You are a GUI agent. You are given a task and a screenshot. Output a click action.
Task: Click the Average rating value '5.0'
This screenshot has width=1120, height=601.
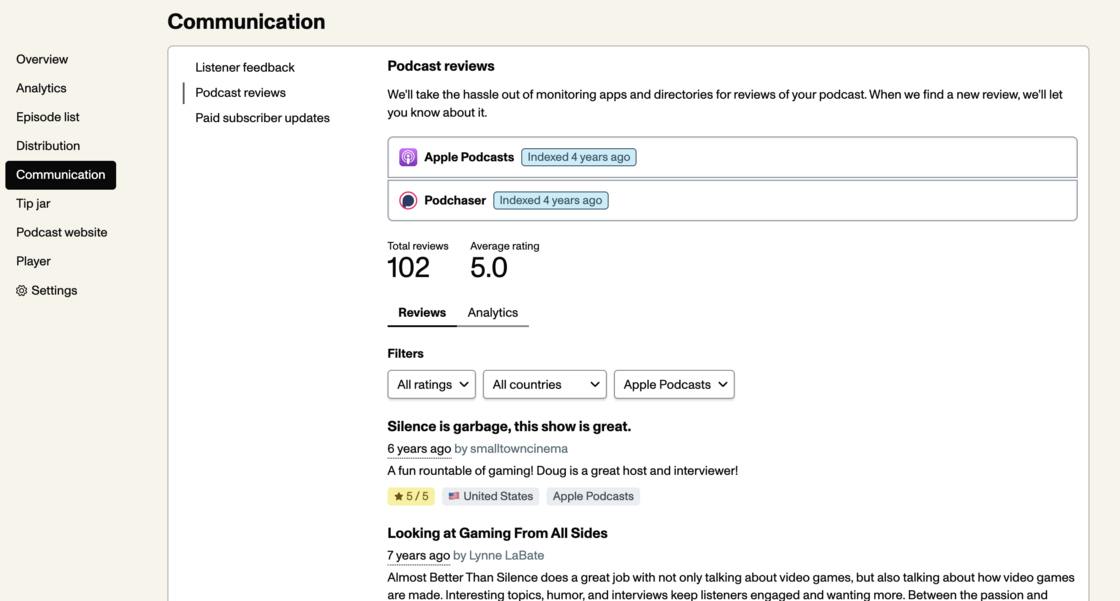(489, 268)
